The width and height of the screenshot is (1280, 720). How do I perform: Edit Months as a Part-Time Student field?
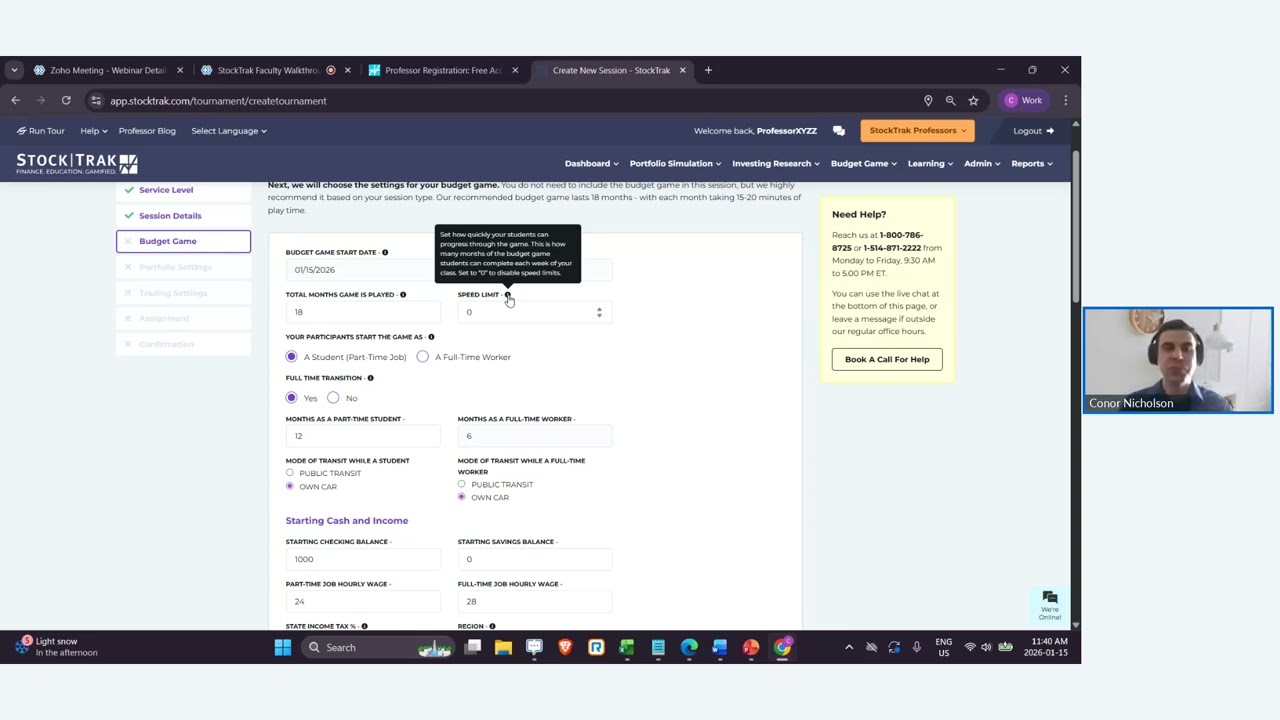(362, 436)
